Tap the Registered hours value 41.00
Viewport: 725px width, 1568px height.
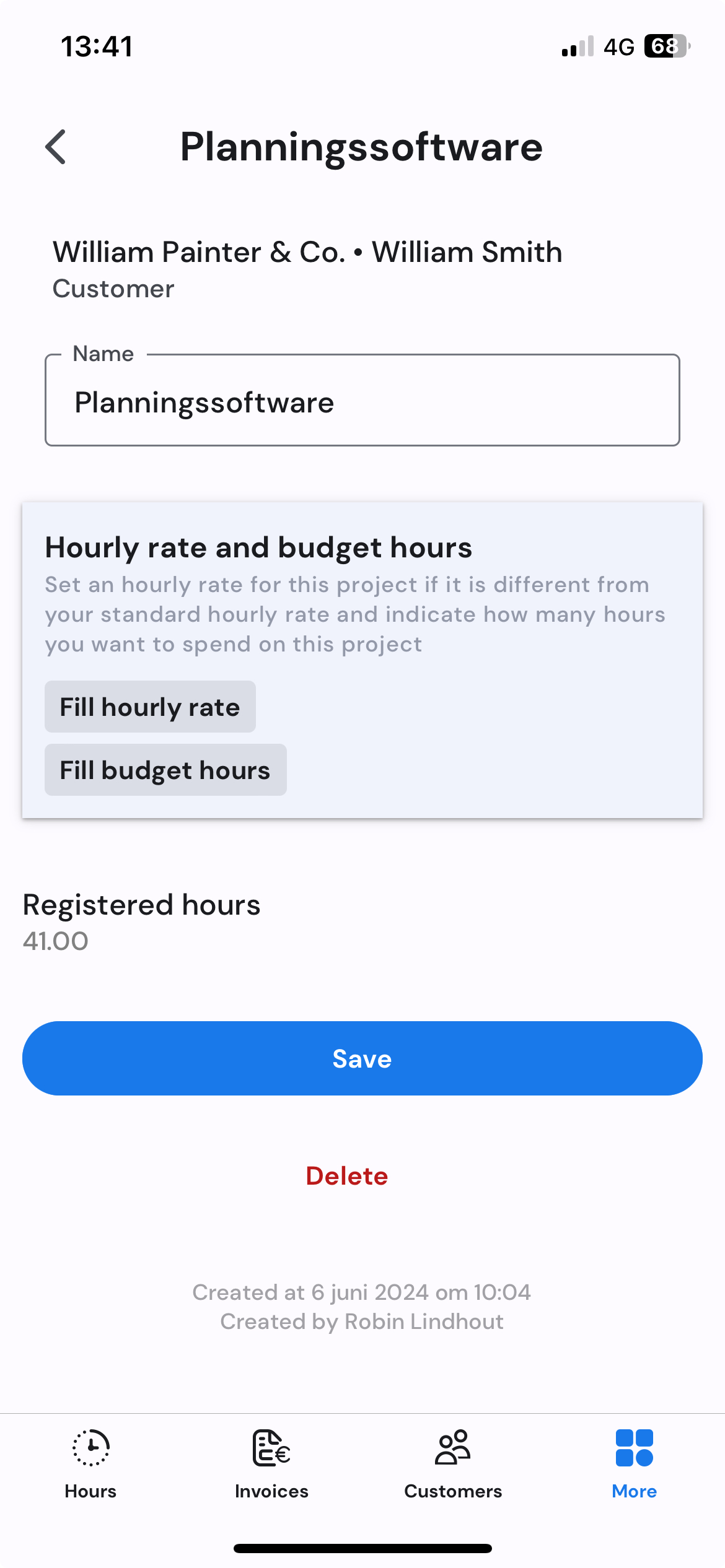(55, 941)
